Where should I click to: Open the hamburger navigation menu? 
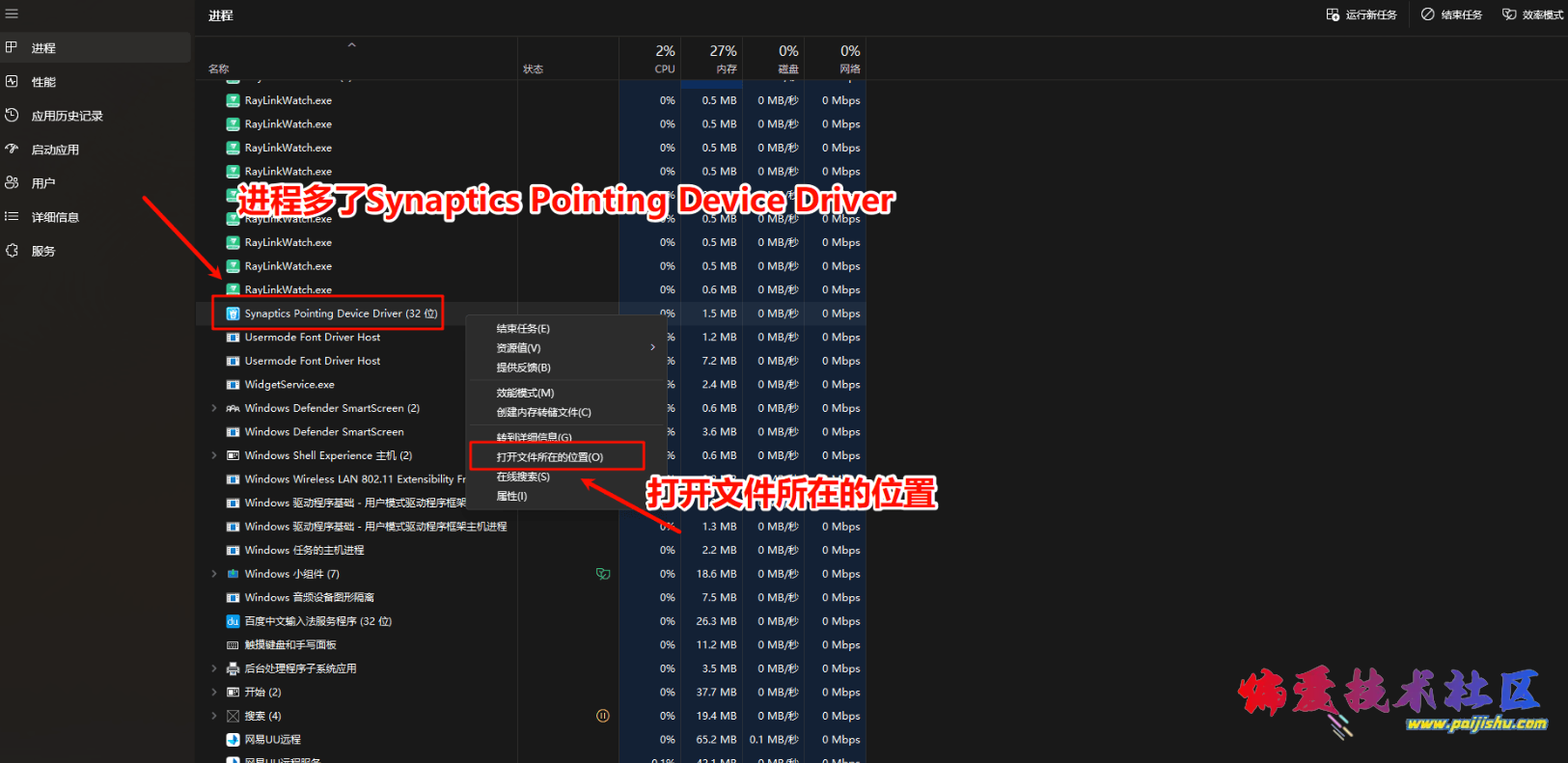click(x=12, y=14)
